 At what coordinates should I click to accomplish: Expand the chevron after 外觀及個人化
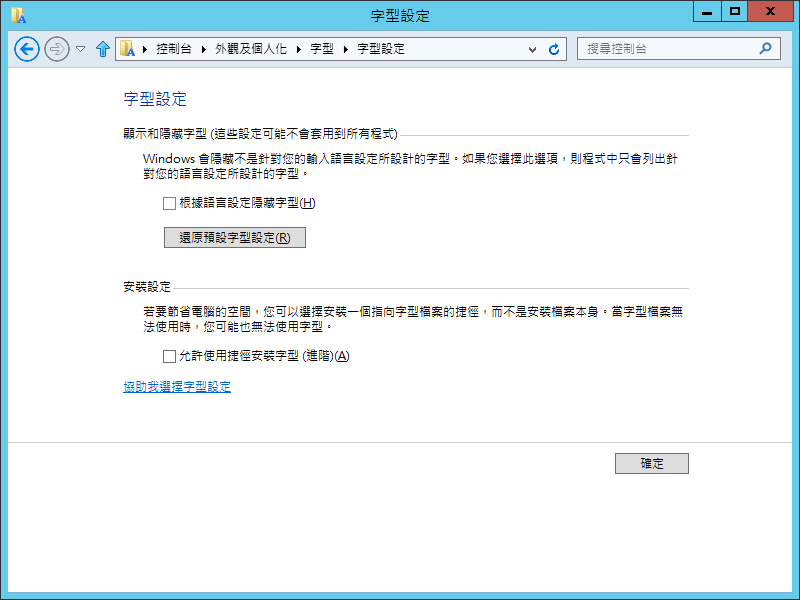tap(299, 49)
